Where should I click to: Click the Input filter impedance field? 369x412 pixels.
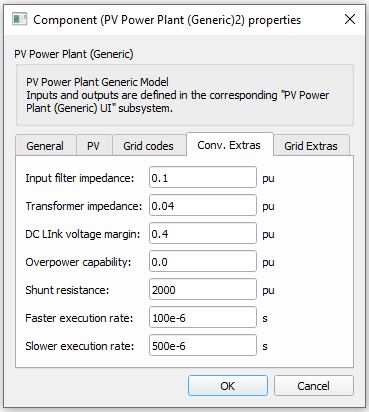point(203,178)
